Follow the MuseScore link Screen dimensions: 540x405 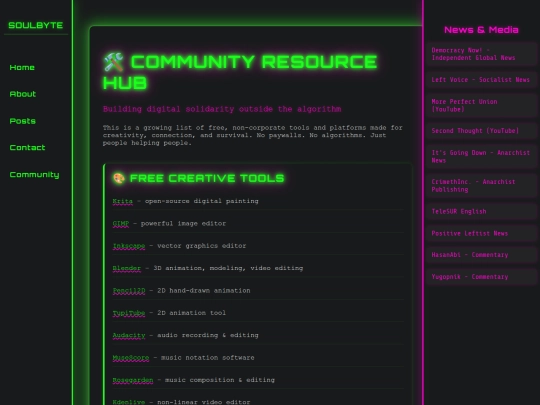(x=131, y=358)
